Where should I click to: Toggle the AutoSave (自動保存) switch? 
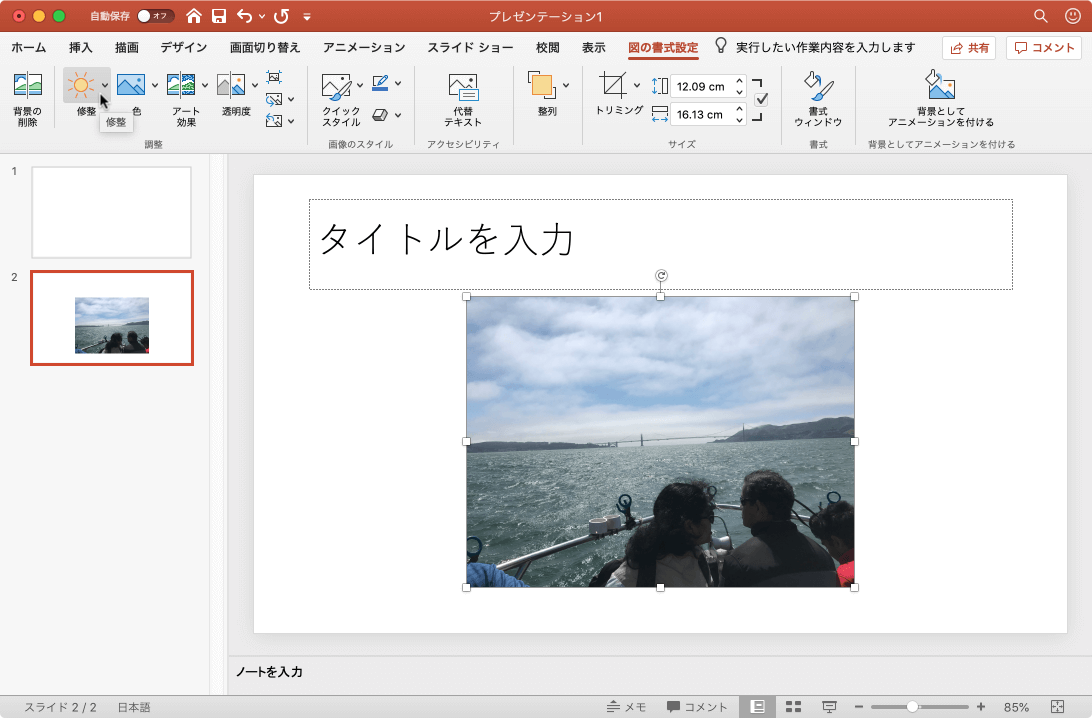point(155,16)
